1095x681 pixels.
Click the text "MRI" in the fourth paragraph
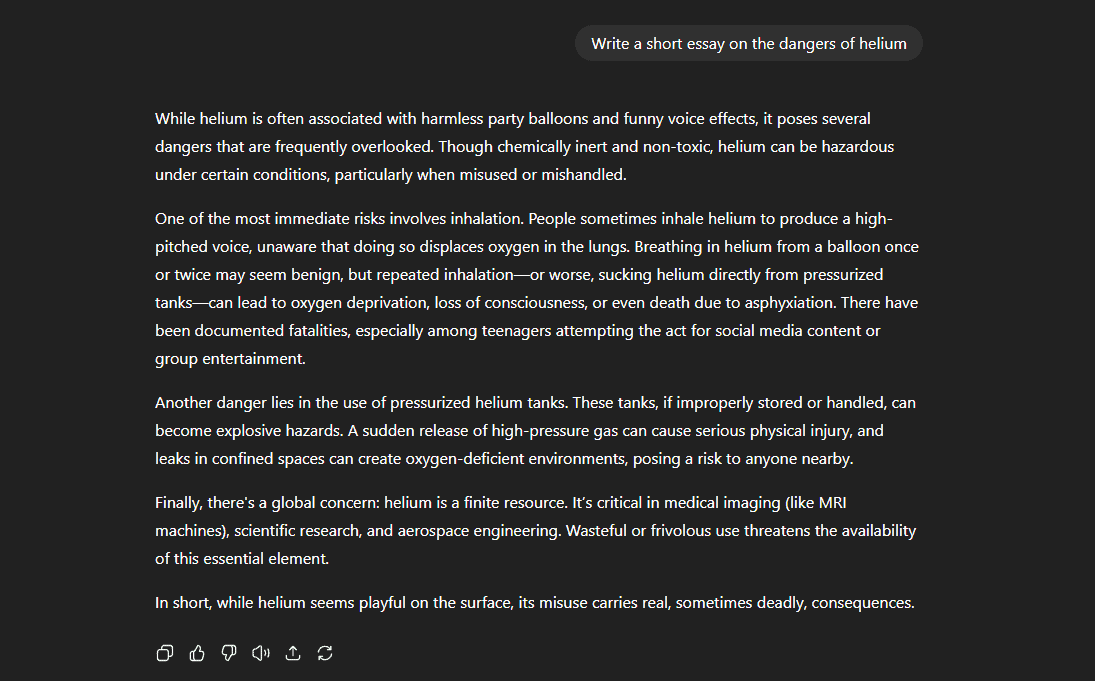[832, 503]
